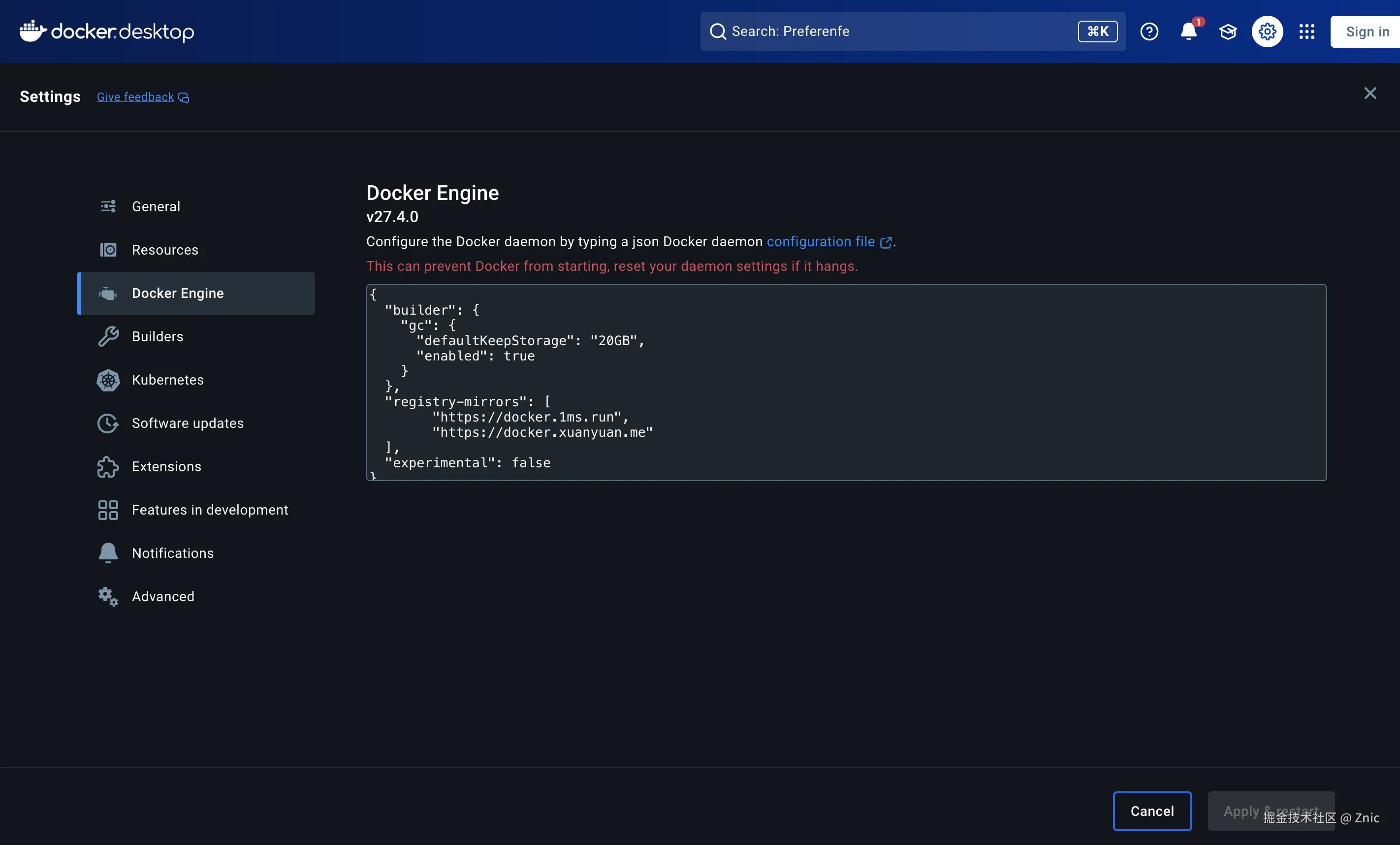Click the Builders wrench icon
The height and width of the screenshot is (845, 1400).
pyautogui.click(x=108, y=336)
